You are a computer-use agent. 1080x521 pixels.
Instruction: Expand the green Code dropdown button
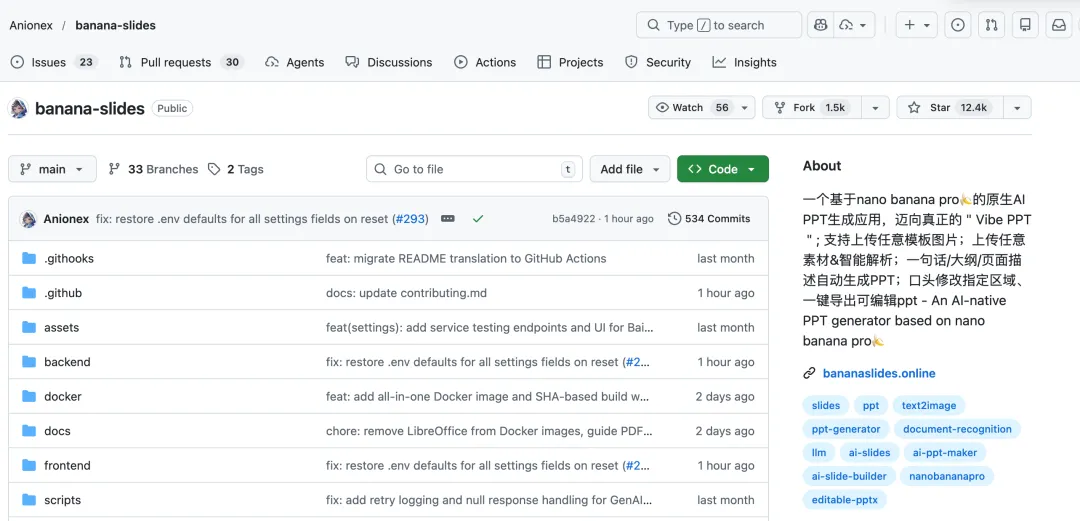click(x=722, y=169)
